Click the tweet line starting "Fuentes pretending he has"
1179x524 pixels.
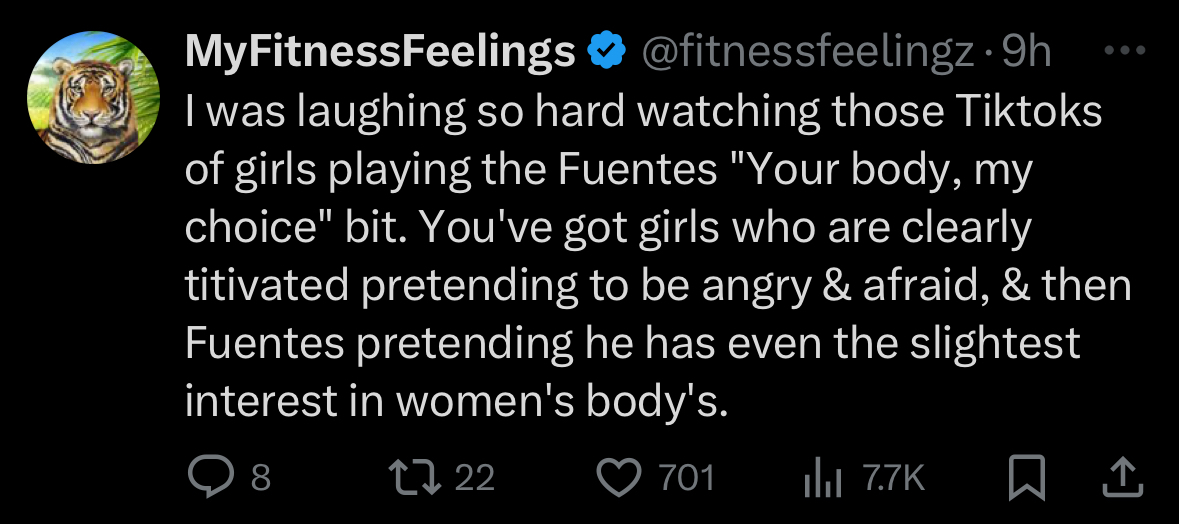click(x=632, y=345)
